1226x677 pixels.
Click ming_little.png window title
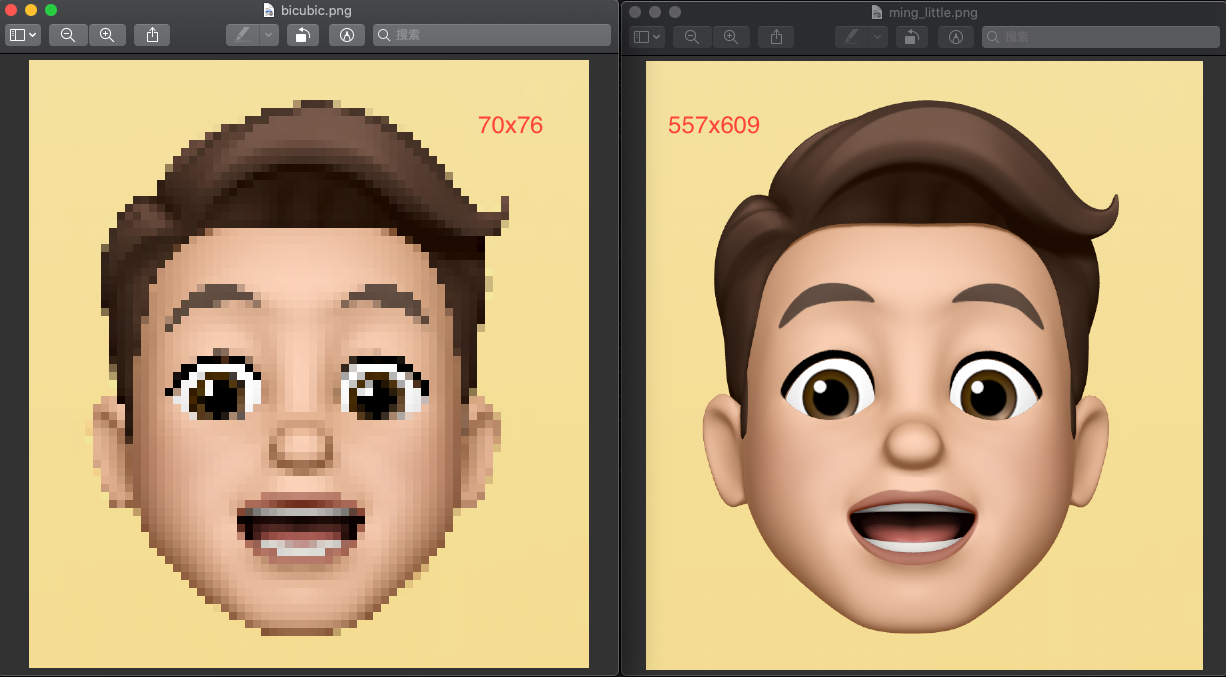click(x=933, y=13)
